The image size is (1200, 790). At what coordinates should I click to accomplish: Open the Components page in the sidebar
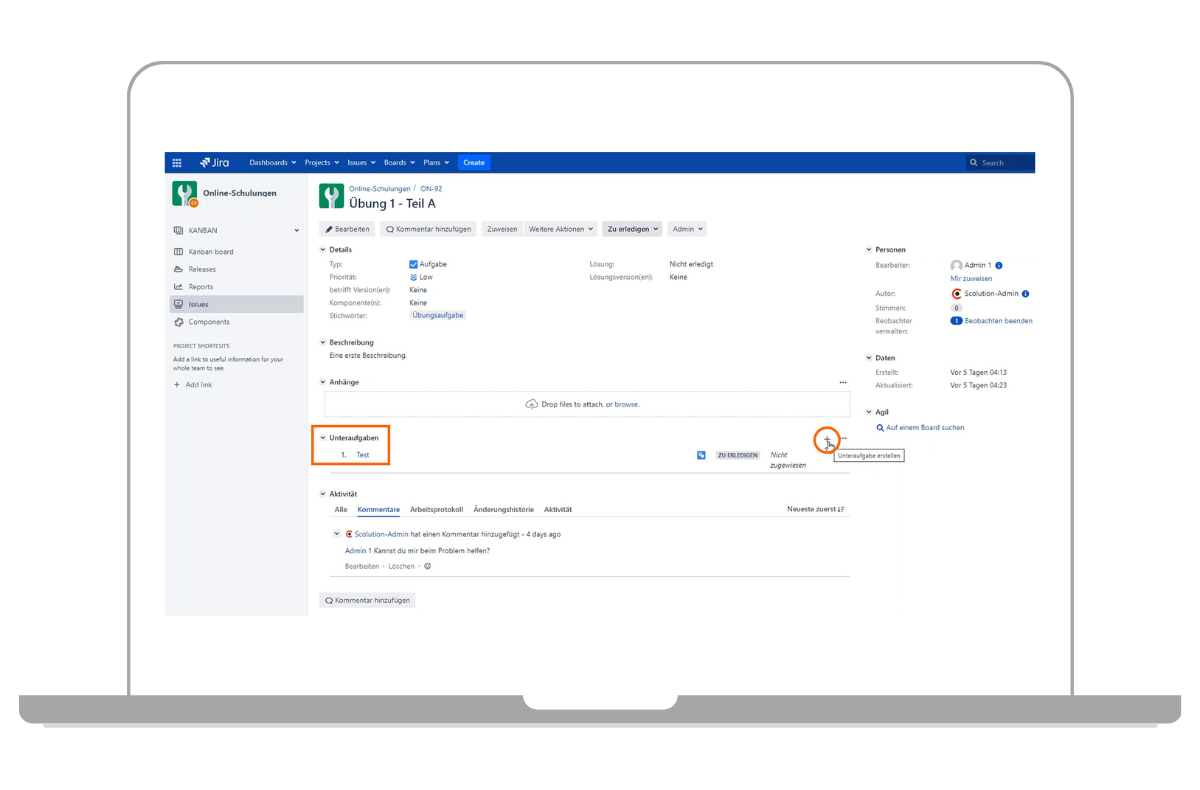click(x=208, y=322)
